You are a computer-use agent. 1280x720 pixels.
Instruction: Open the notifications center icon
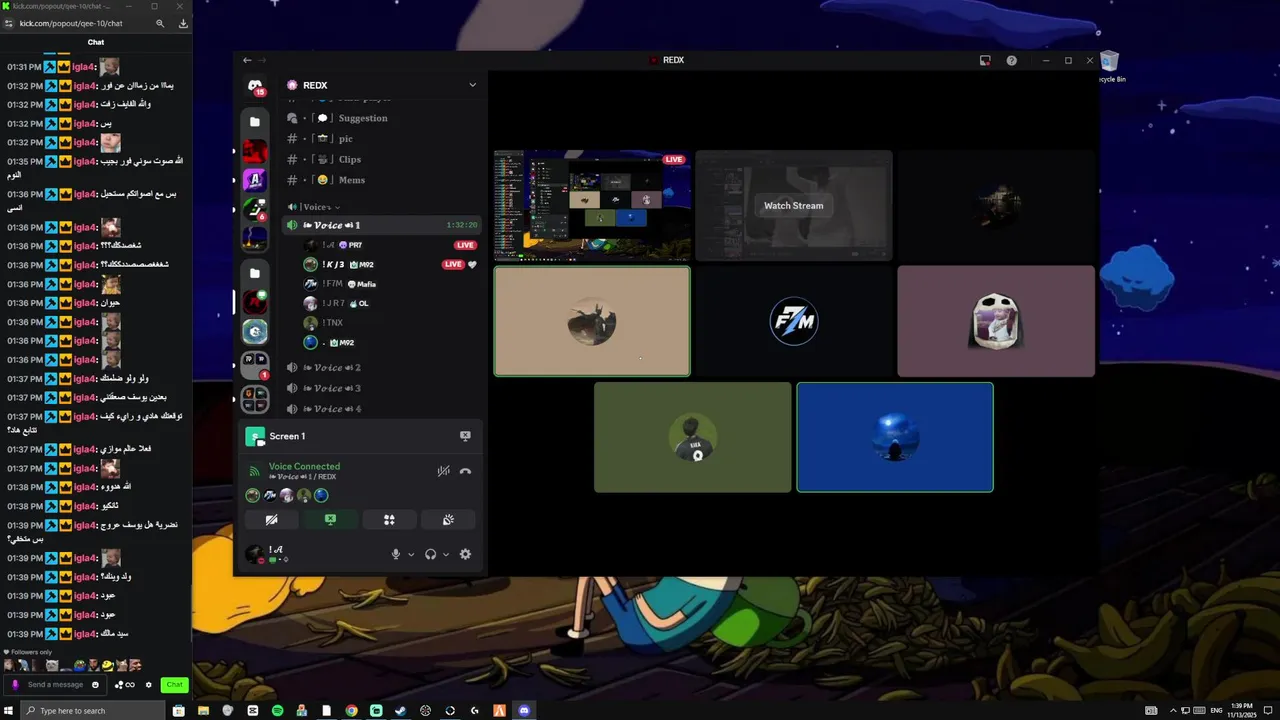(x=1267, y=711)
